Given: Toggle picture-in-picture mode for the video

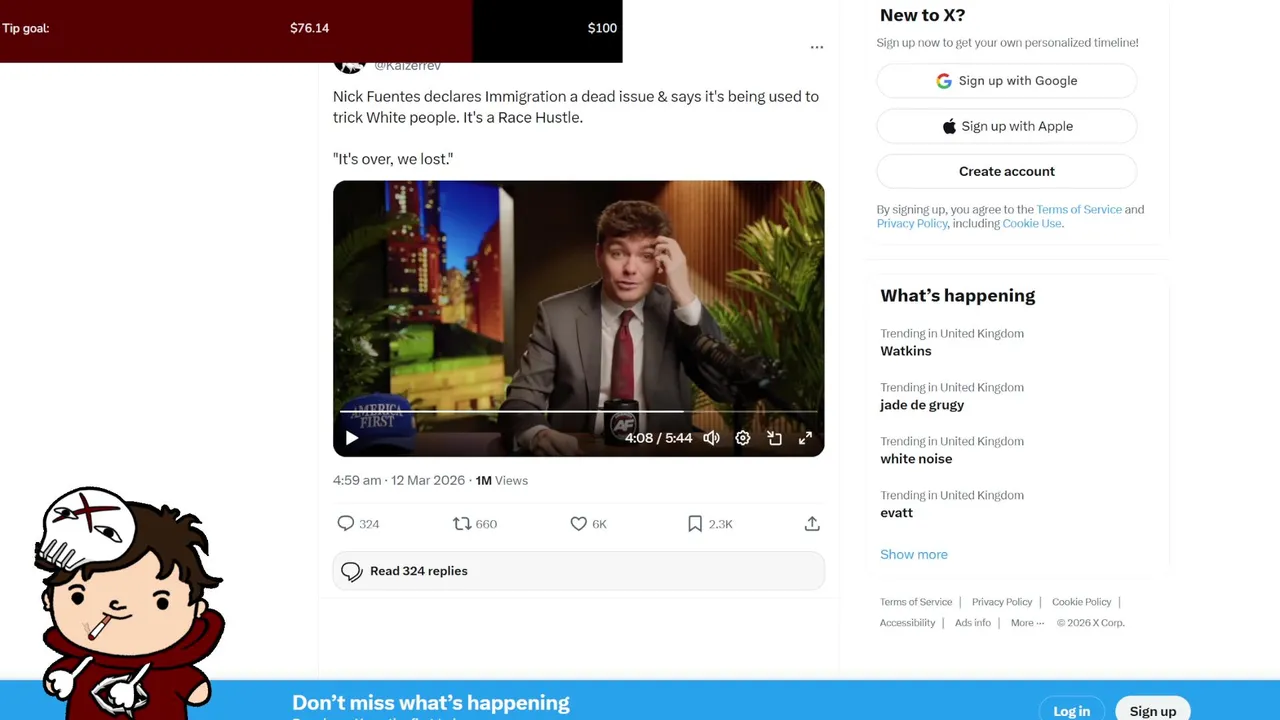Looking at the screenshot, I should [x=774, y=438].
